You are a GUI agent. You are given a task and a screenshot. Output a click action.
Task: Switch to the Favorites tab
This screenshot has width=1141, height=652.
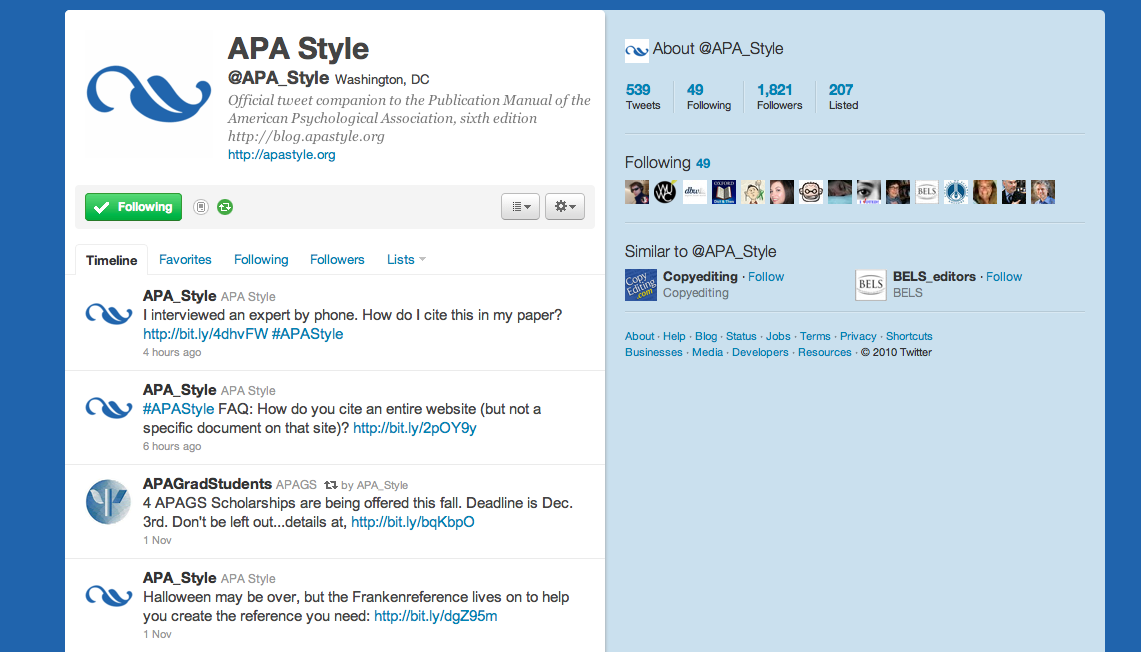[x=185, y=260]
